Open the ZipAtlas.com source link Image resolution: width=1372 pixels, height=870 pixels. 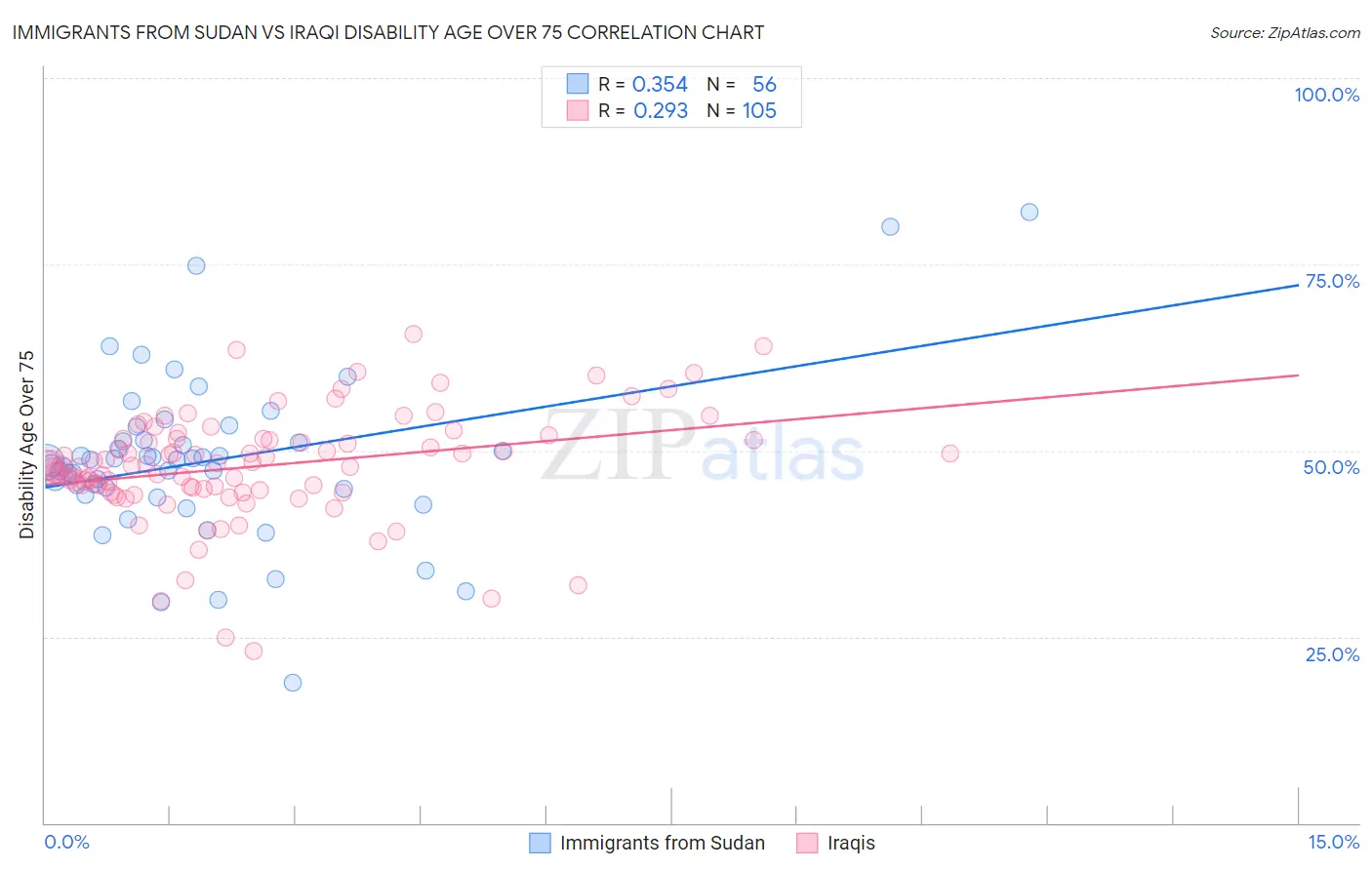1285,32
